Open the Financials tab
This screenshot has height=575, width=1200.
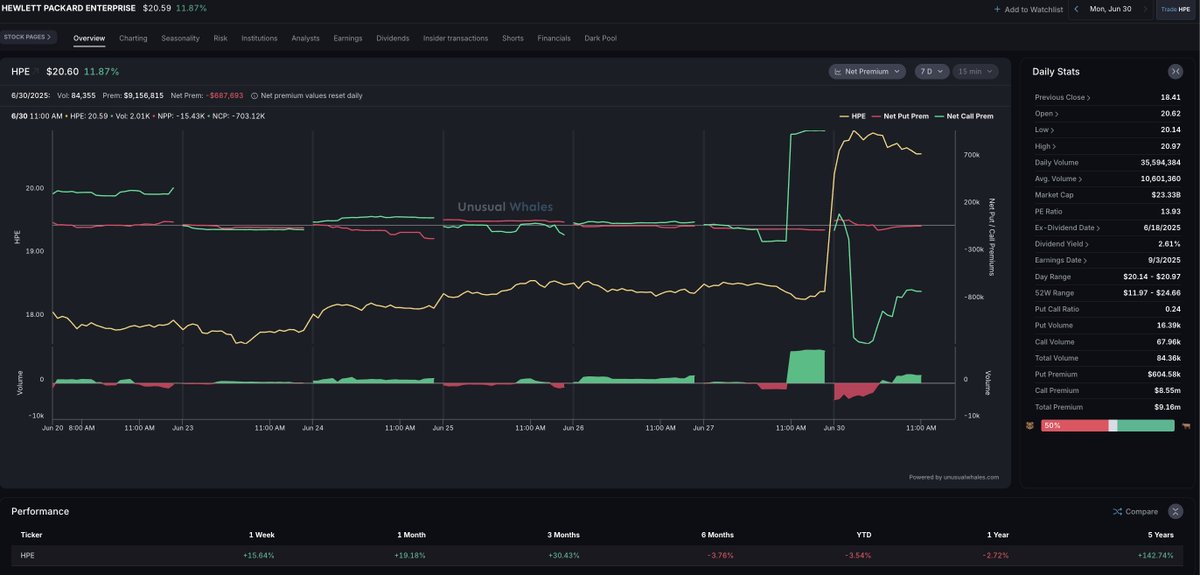(554, 38)
